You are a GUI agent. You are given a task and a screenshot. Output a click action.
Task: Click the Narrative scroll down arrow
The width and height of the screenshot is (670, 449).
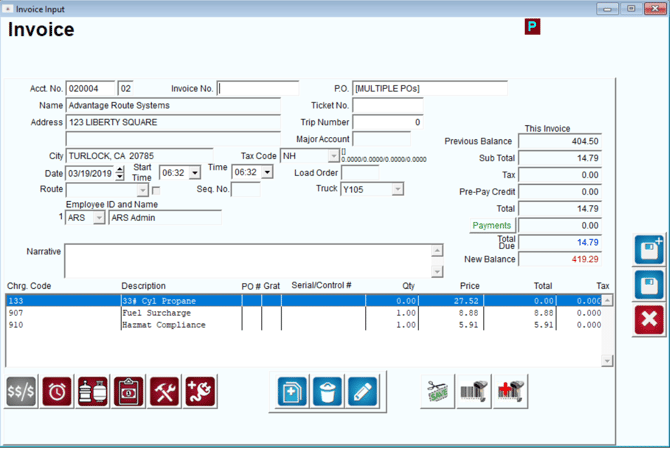437,271
